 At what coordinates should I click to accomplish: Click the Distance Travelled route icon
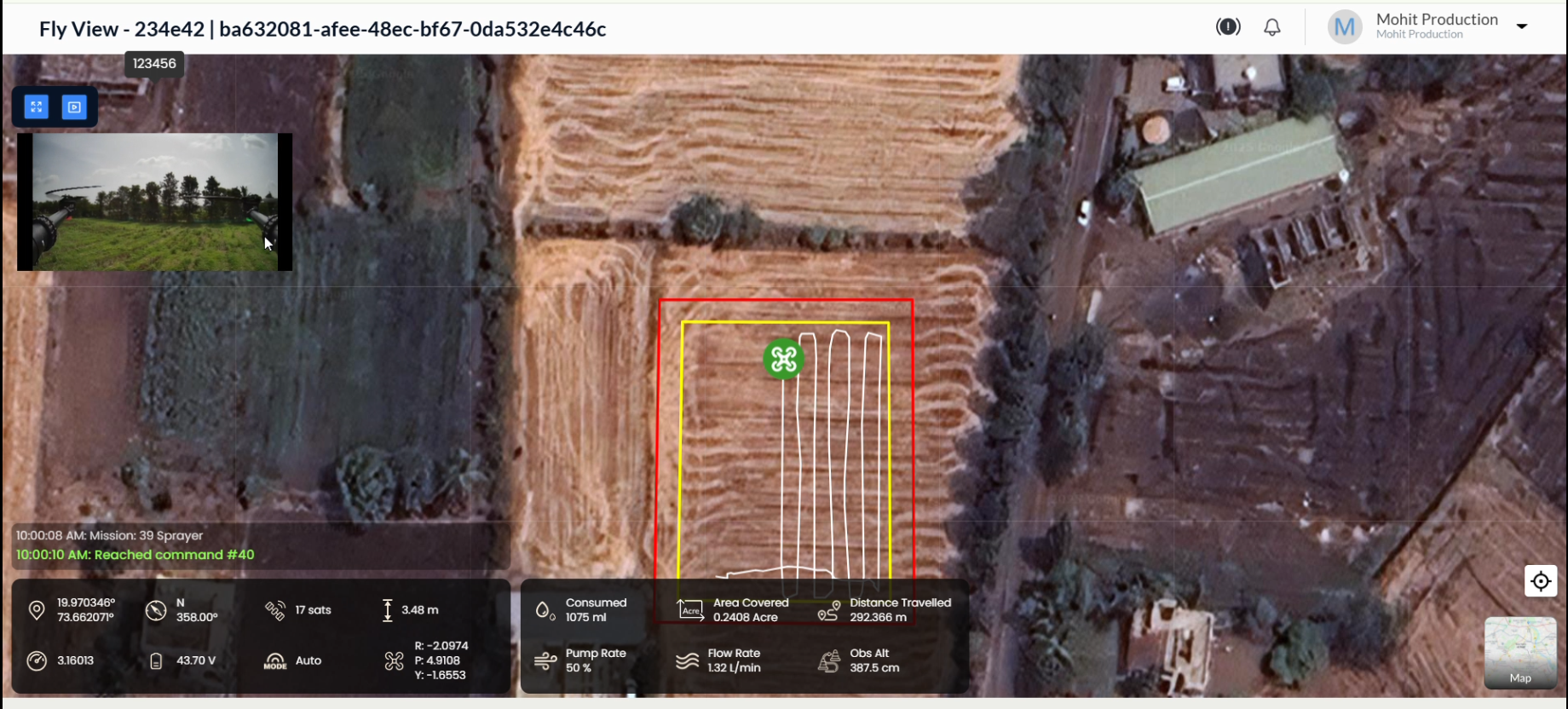[x=828, y=610]
